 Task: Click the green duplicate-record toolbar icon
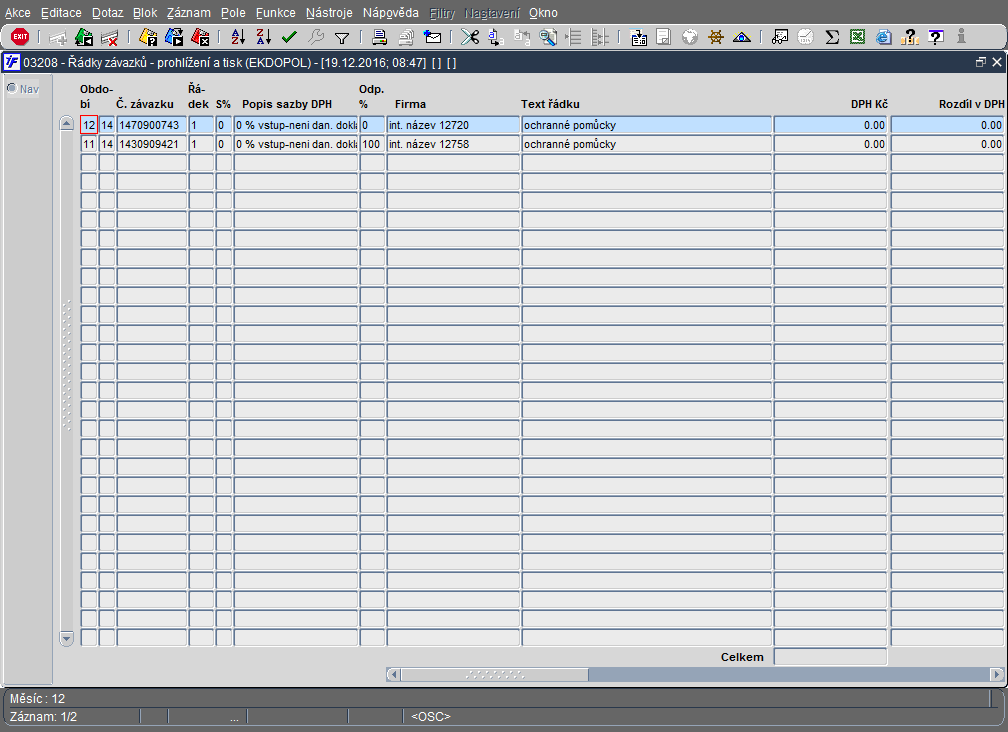[x=84, y=37]
